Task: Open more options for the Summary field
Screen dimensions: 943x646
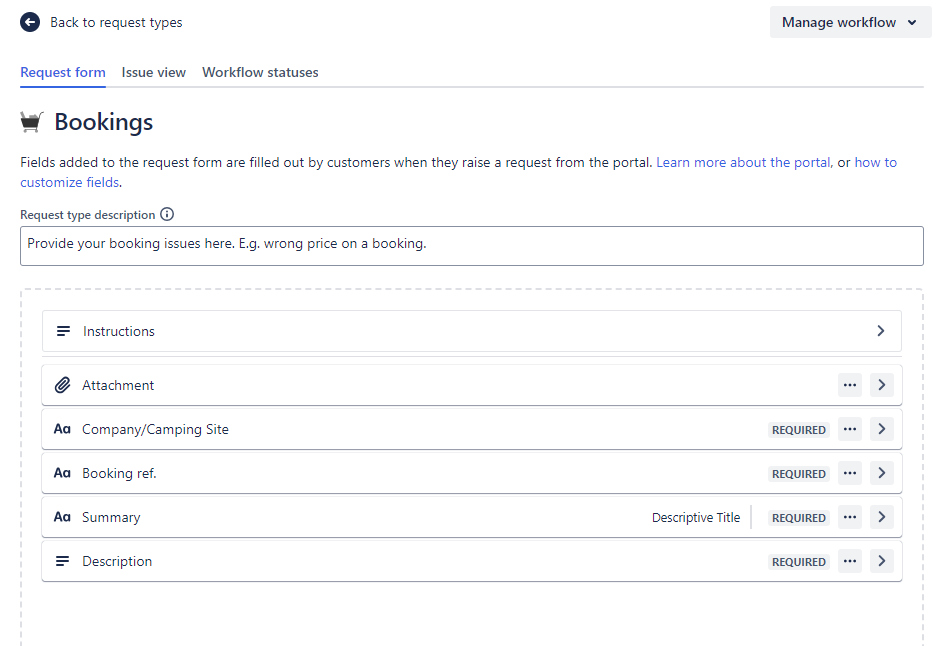Action: coord(850,517)
